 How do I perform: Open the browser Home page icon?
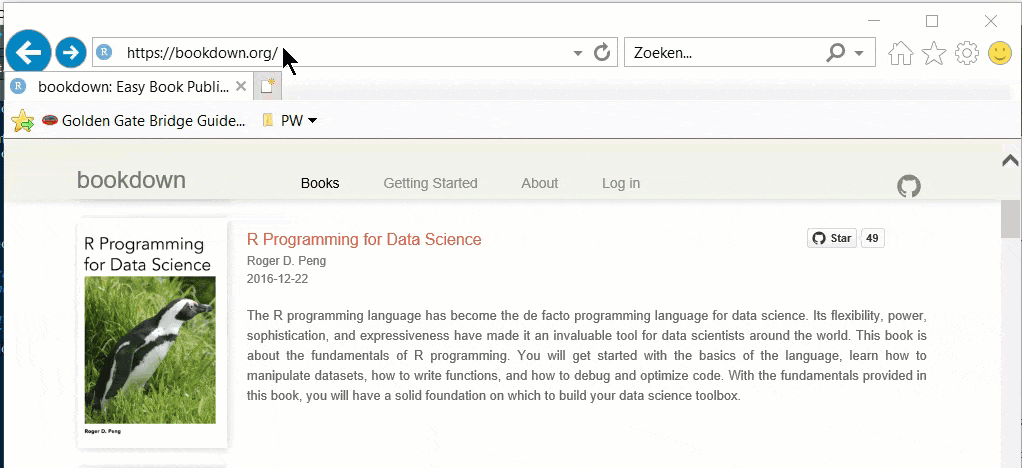[900, 53]
